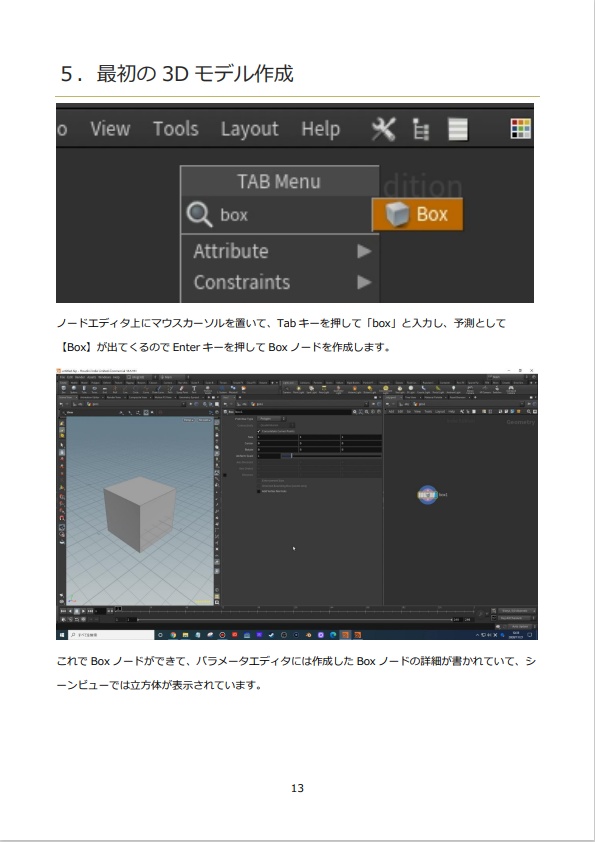Toggle Consolidate Corner Points checkbox

[x=258, y=431]
